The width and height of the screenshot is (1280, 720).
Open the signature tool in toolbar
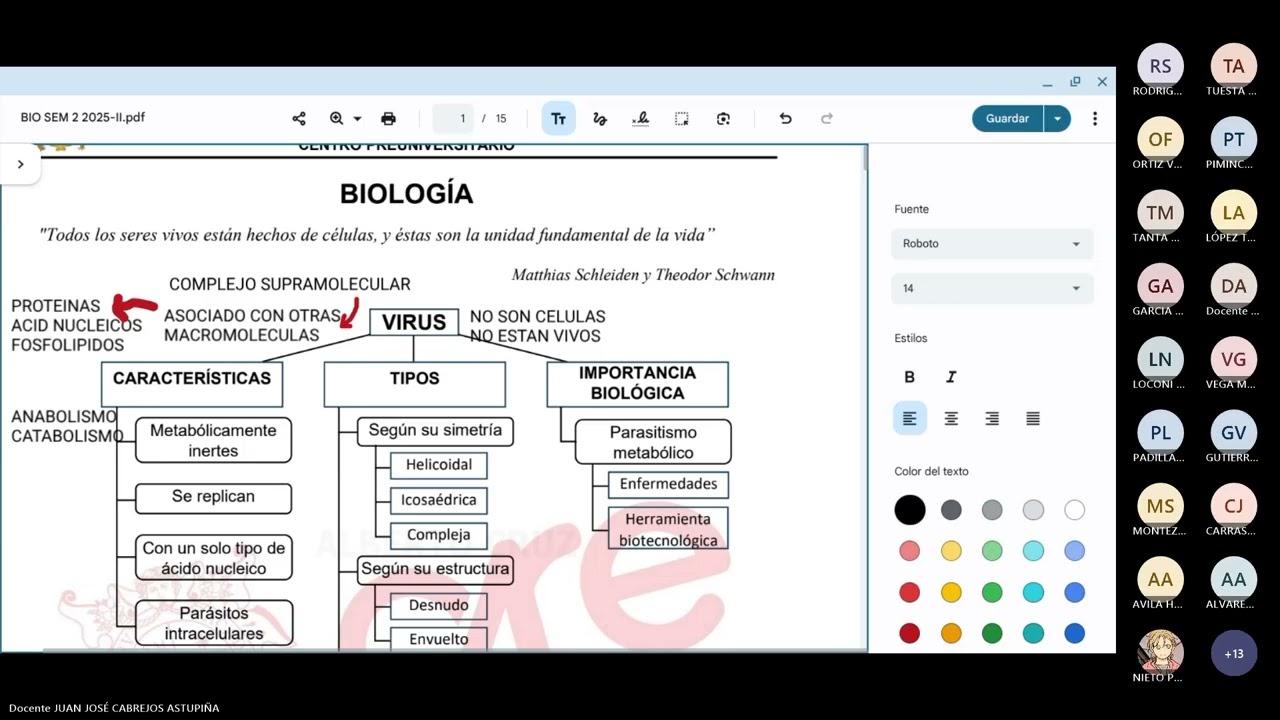pos(641,119)
